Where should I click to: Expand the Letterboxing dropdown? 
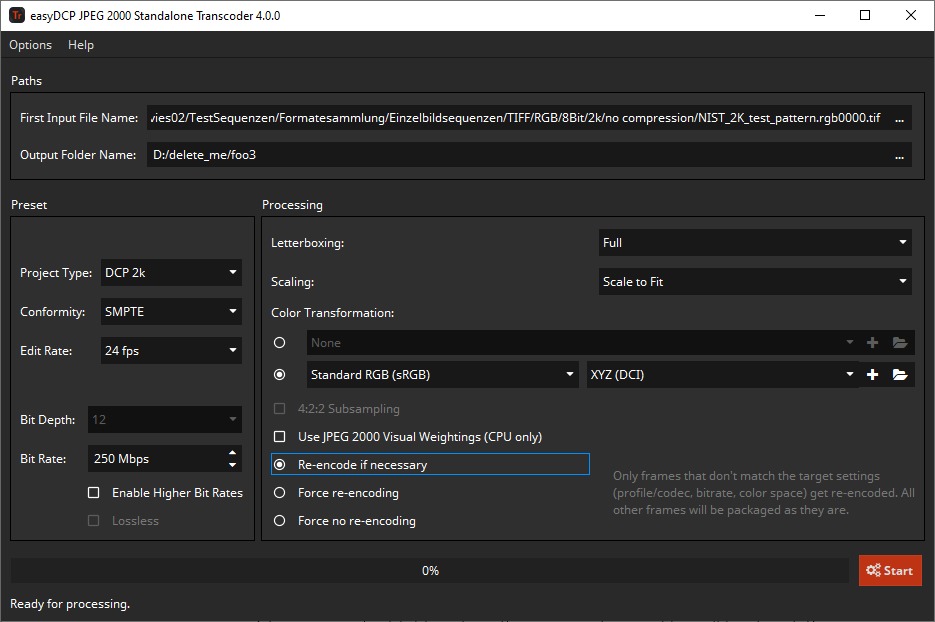(x=754, y=242)
